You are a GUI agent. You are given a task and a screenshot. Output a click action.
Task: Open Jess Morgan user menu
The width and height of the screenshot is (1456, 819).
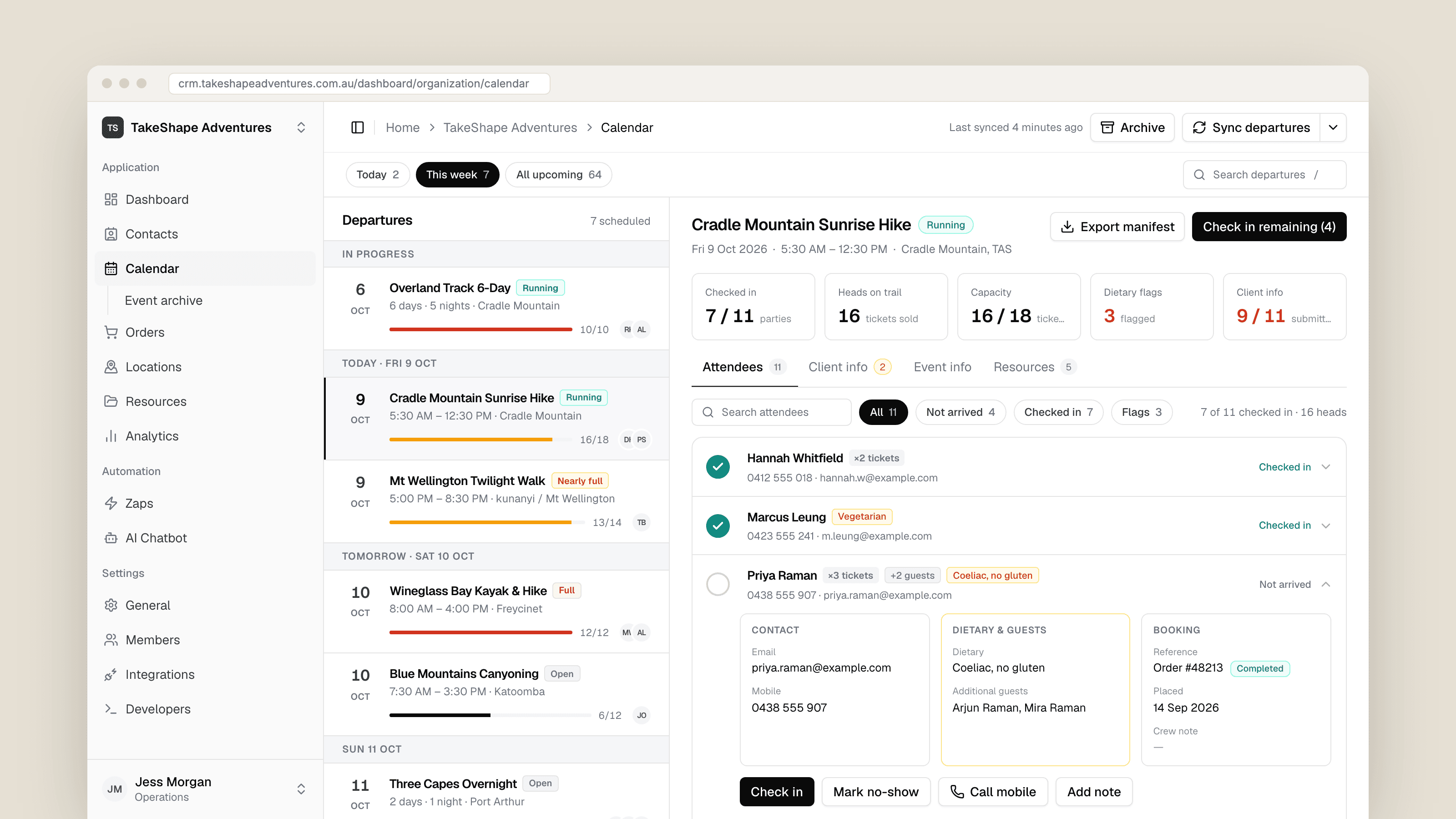coord(205,789)
